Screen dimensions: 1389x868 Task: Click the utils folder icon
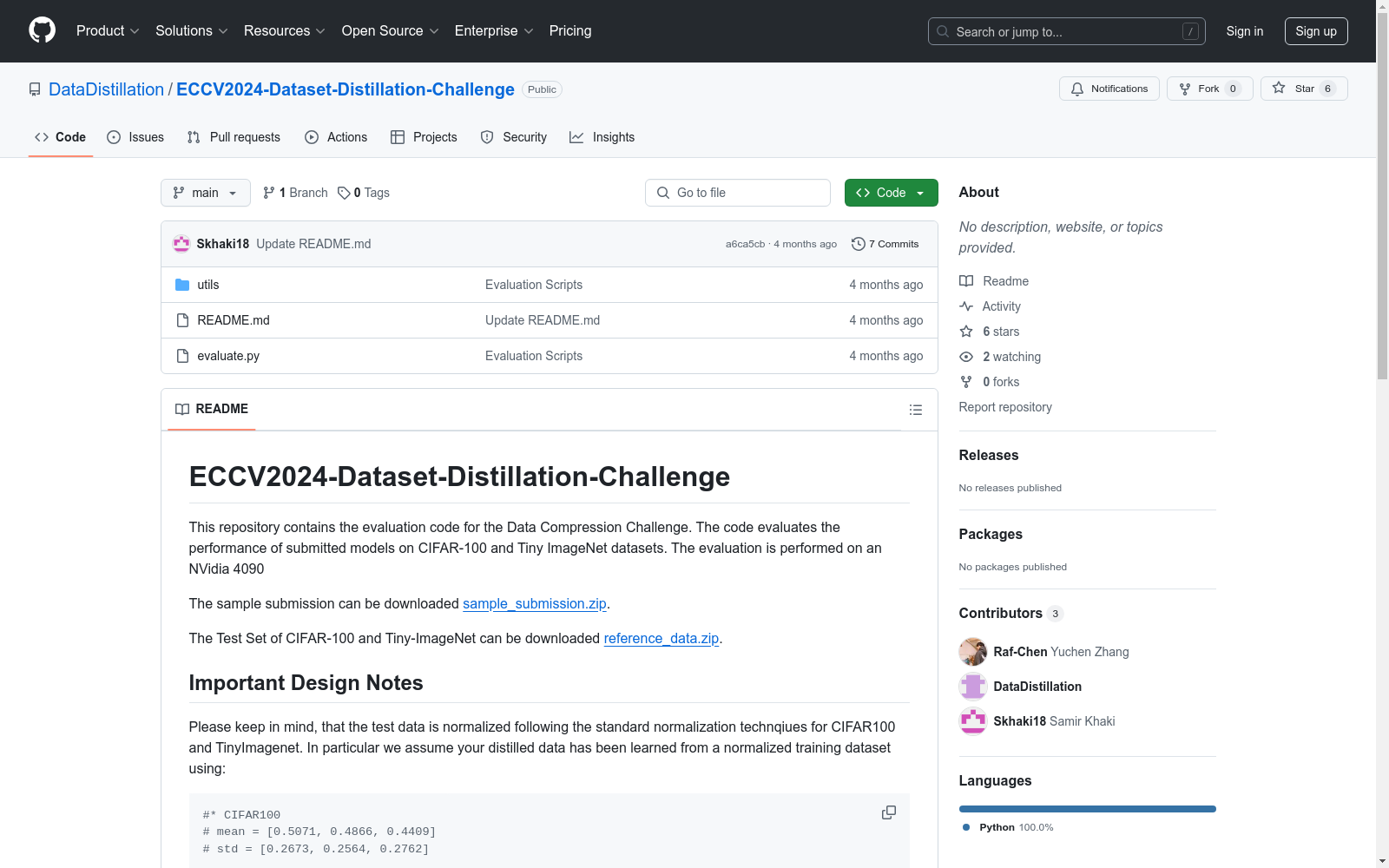click(182, 285)
